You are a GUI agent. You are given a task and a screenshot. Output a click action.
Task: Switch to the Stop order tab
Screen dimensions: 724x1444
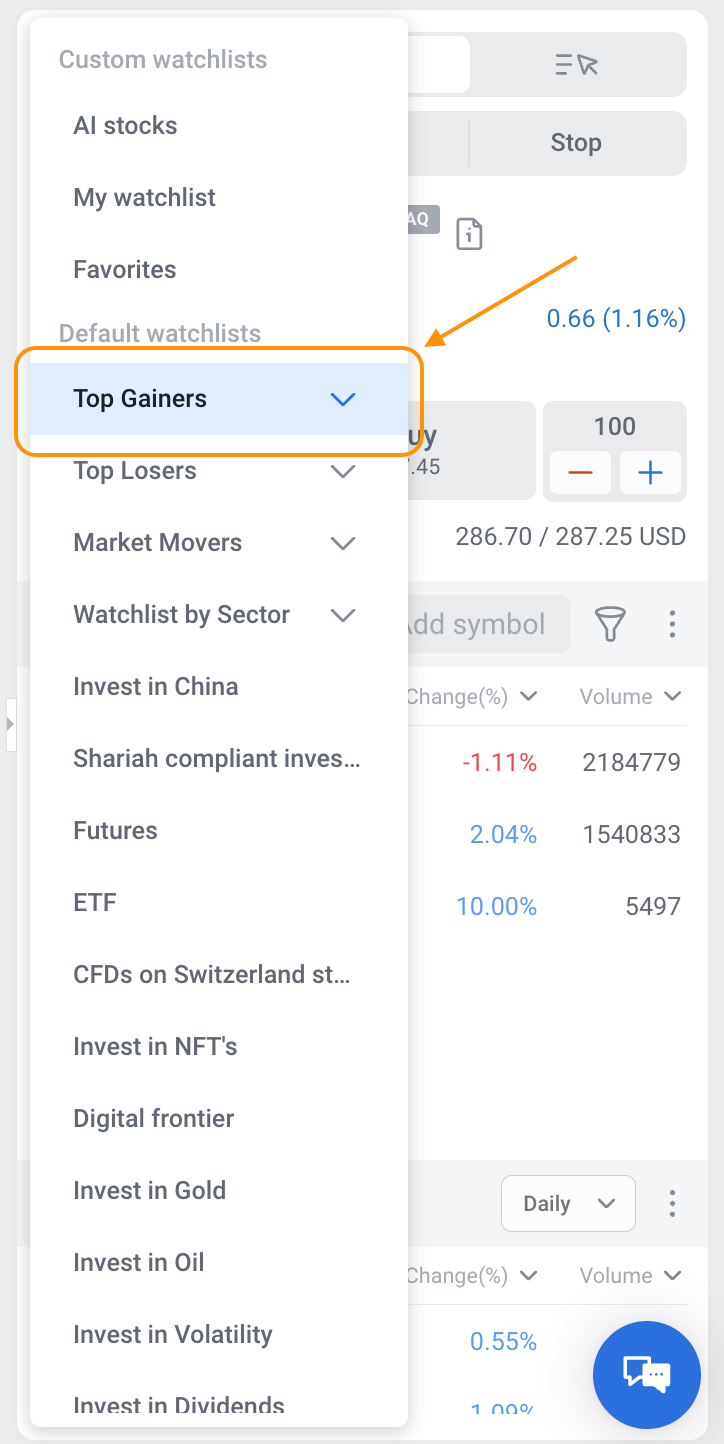(576, 143)
